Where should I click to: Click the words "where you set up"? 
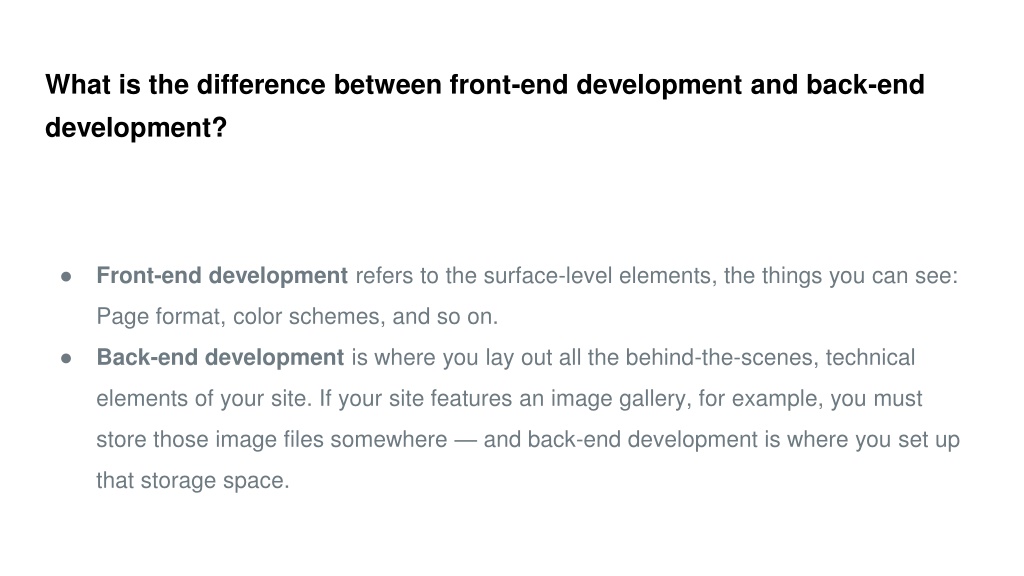[x=873, y=440]
